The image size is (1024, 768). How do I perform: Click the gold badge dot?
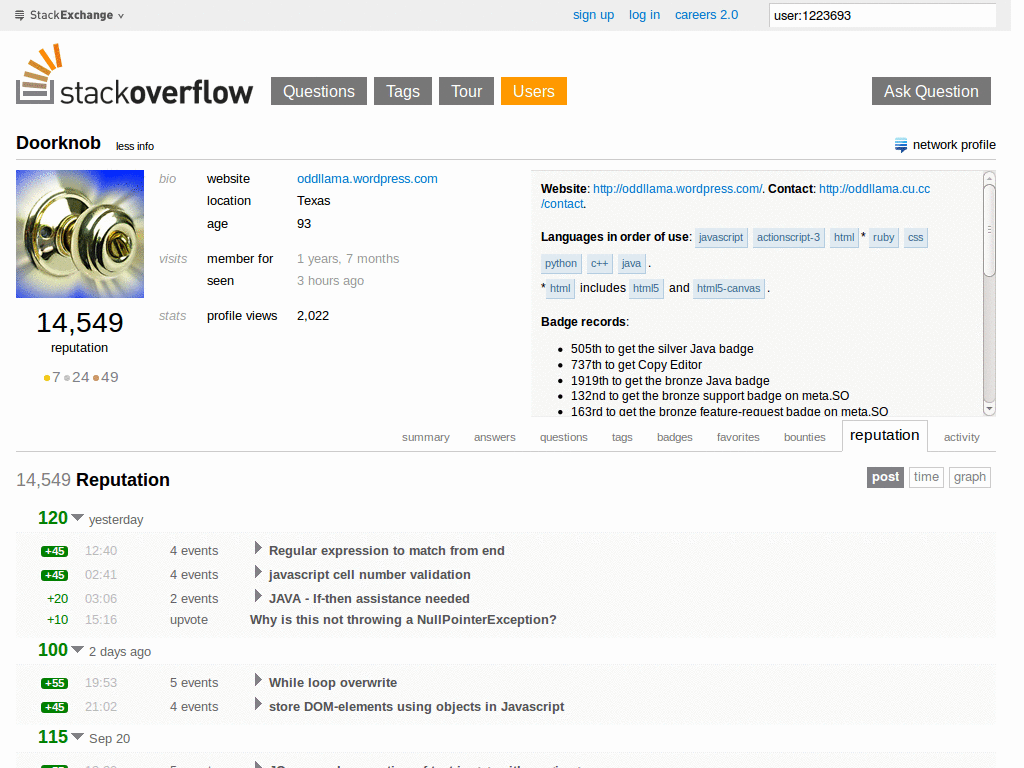(x=47, y=378)
